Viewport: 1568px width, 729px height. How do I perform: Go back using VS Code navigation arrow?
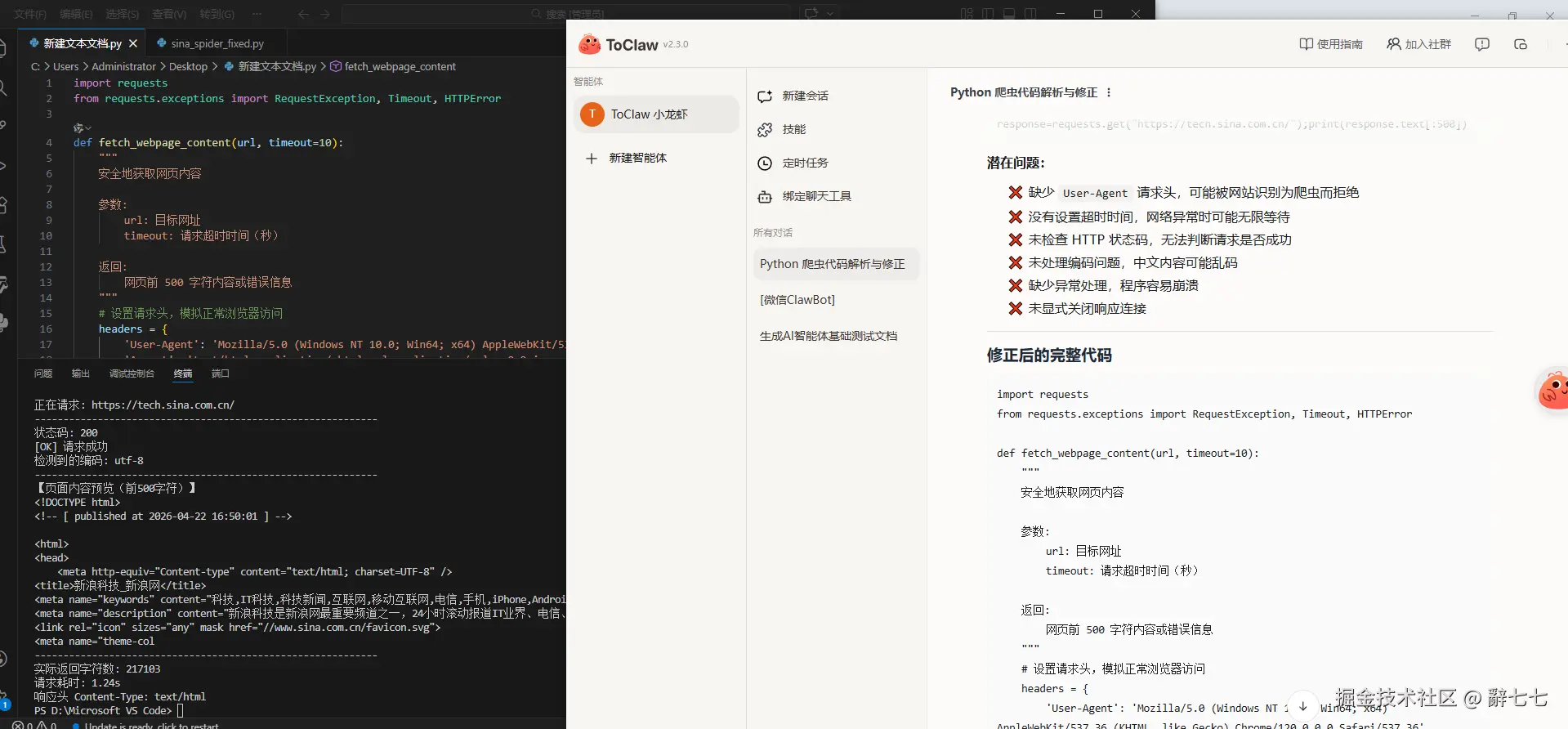pos(304,14)
